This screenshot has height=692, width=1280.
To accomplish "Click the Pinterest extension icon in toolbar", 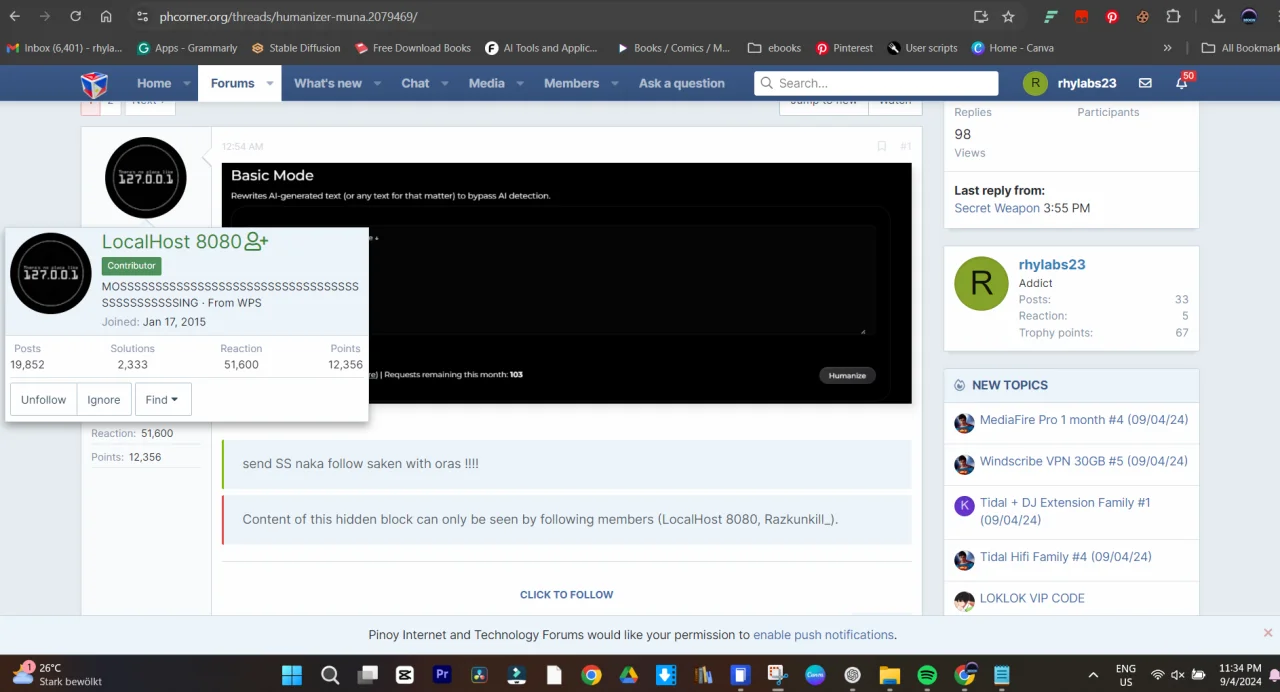I will [x=1112, y=16].
